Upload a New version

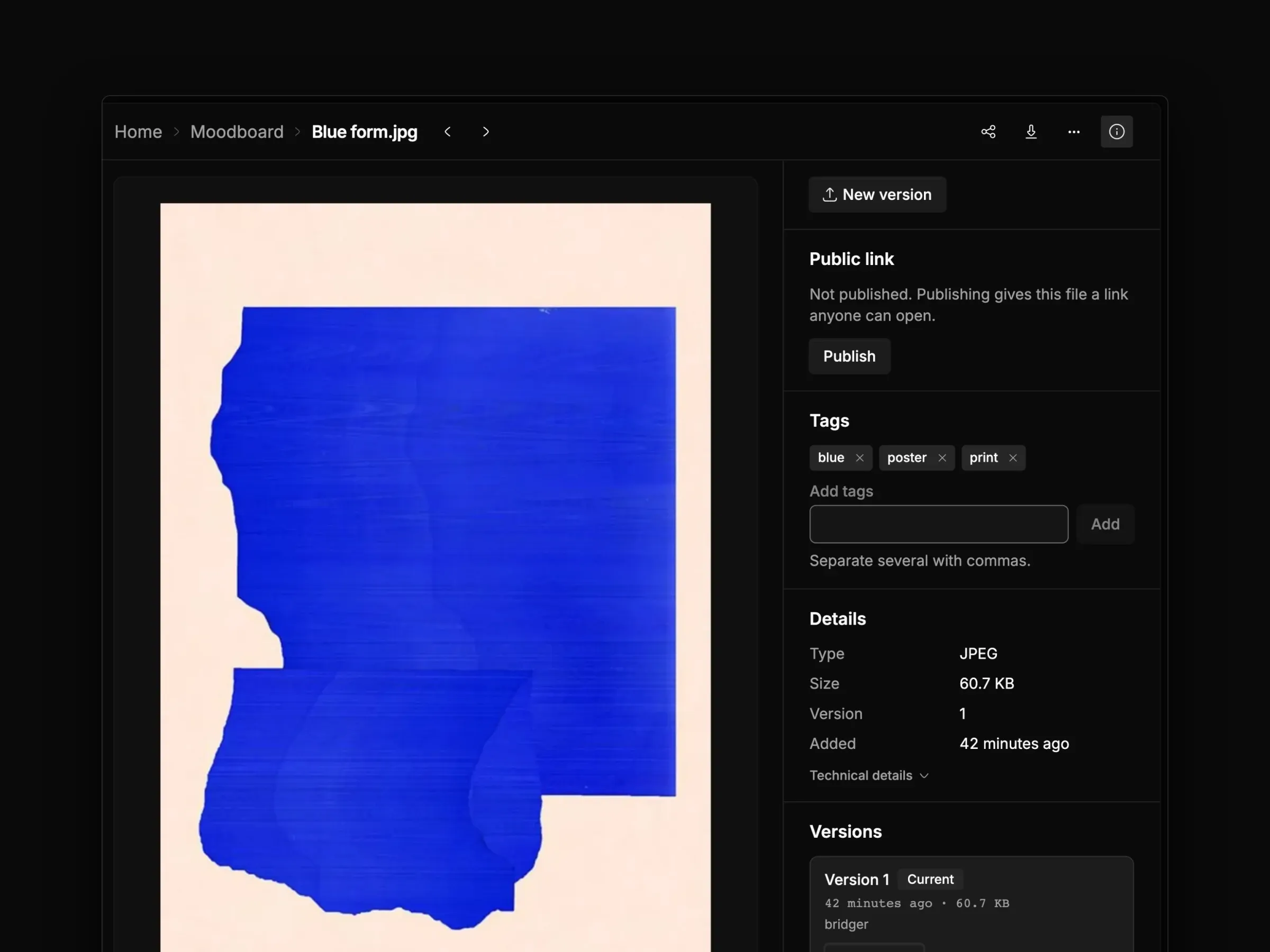click(877, 195)
